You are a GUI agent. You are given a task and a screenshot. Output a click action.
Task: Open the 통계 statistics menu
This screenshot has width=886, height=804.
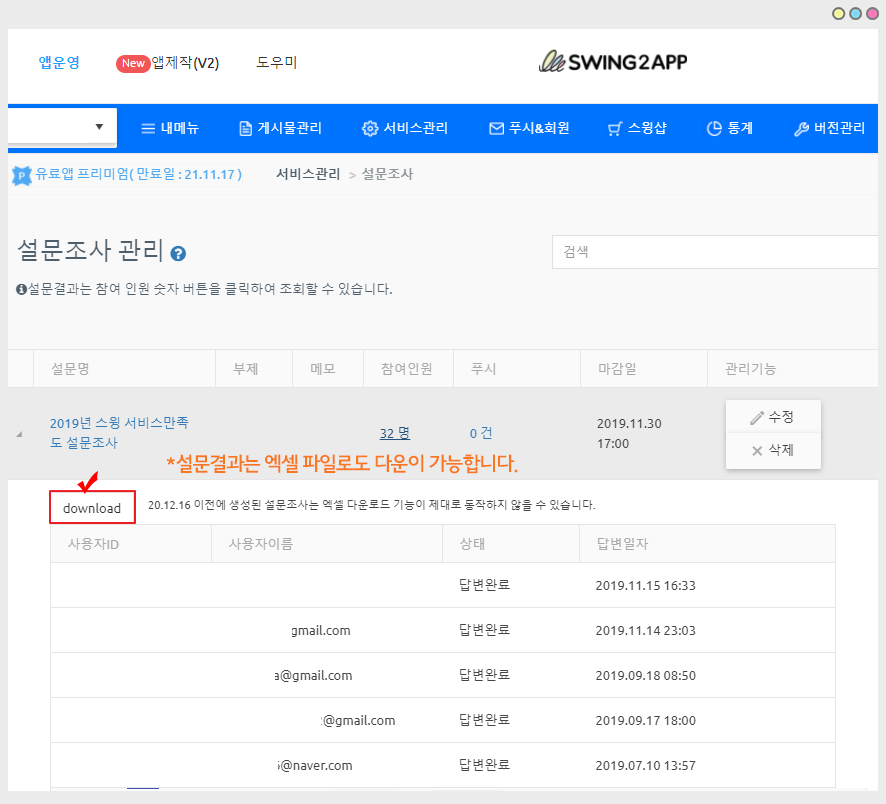729,128
